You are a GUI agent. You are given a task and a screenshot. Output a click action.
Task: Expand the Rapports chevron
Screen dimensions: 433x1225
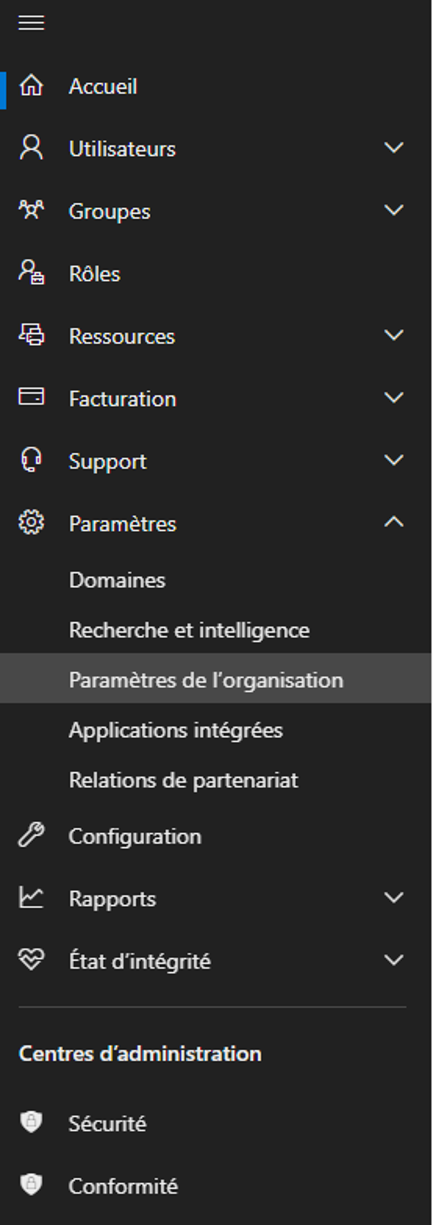(x=394, y=898)
